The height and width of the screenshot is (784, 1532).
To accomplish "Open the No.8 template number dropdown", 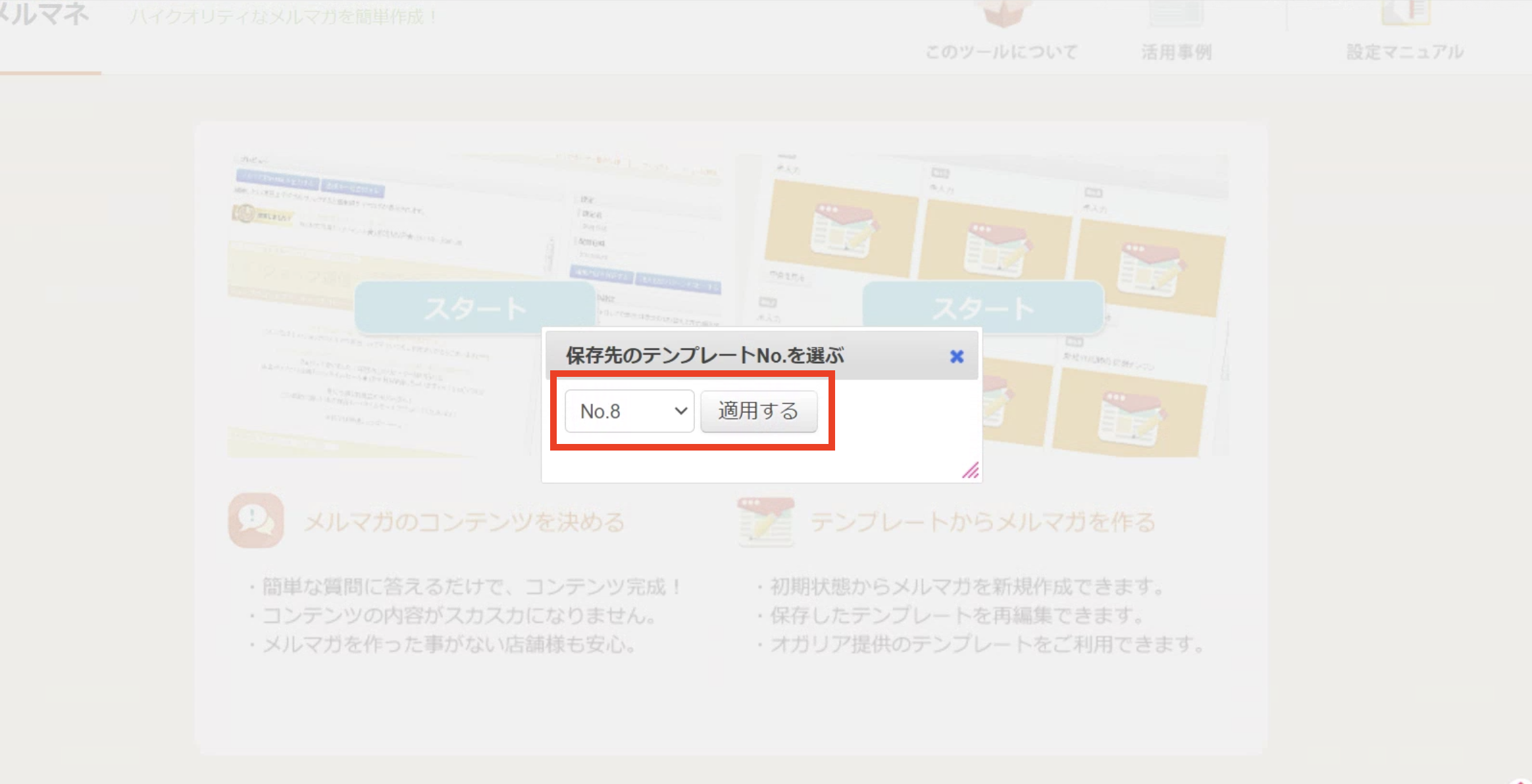I will [629, 411].
